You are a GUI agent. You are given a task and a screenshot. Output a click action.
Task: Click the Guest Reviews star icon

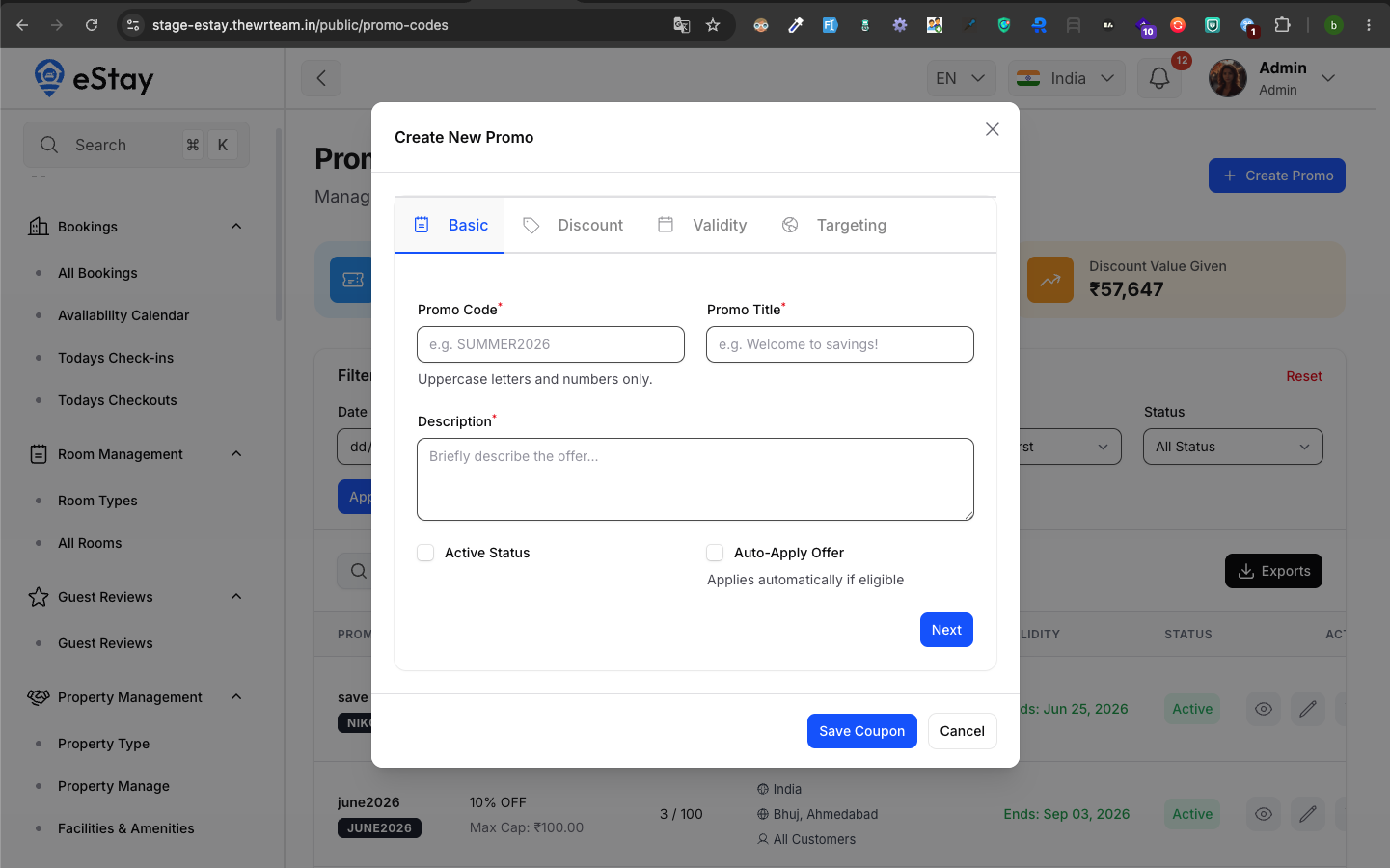pos(39,597)
